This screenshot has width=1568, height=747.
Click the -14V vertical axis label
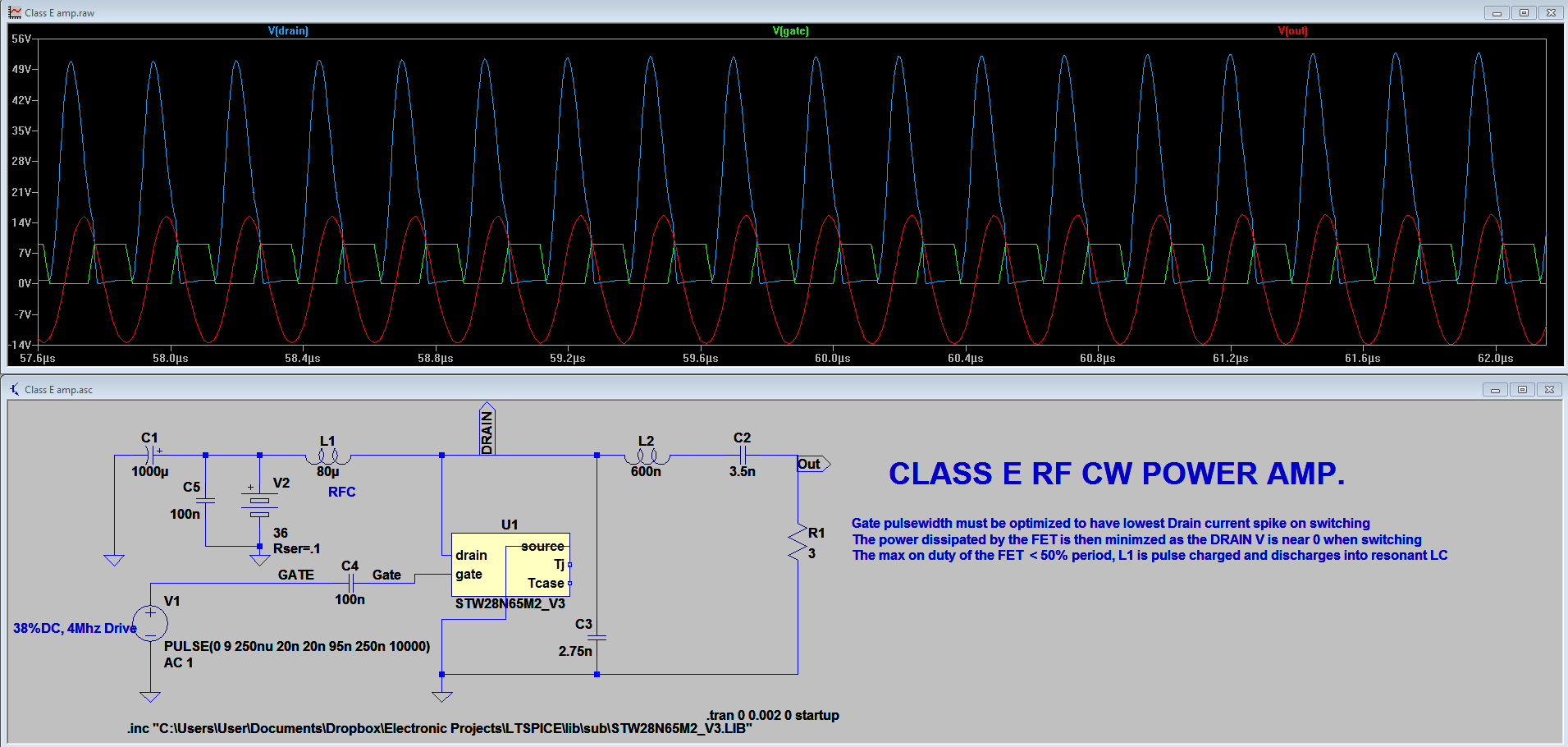[20, 345]
